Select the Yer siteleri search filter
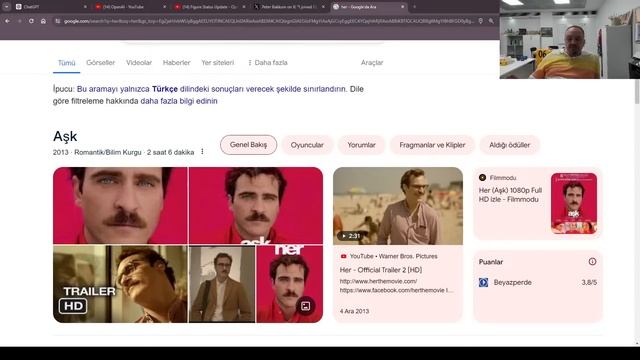Screen dimensions: 640x360 pyautogui.click(x=218, y=62)
